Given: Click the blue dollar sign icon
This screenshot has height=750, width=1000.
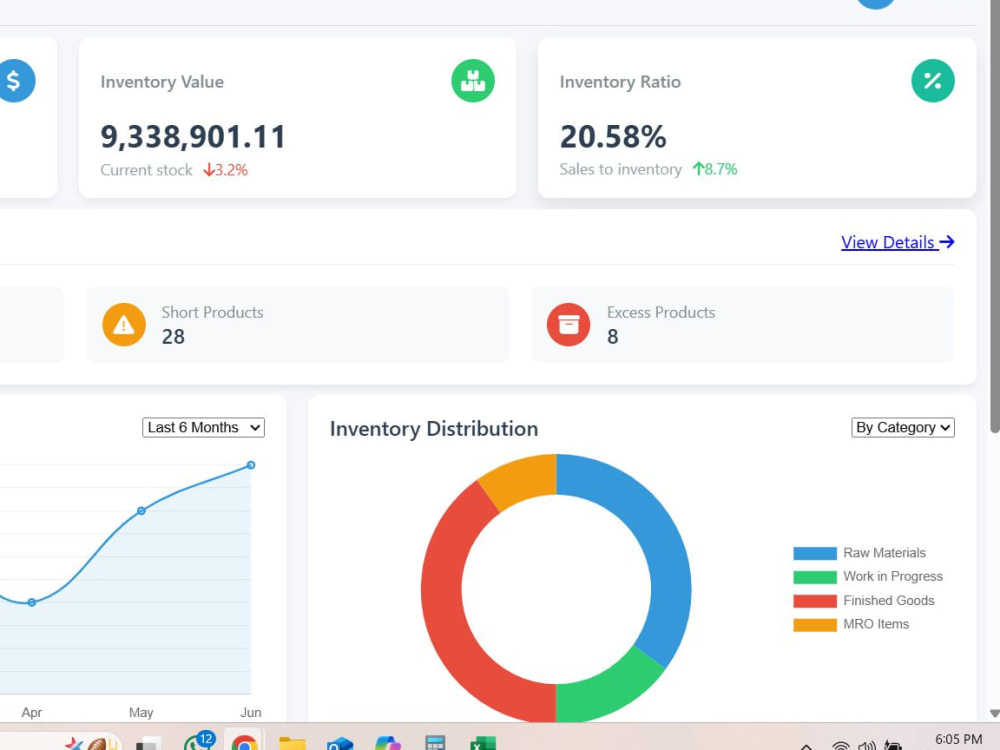Looking at the screenshot, I should point(15,81).
